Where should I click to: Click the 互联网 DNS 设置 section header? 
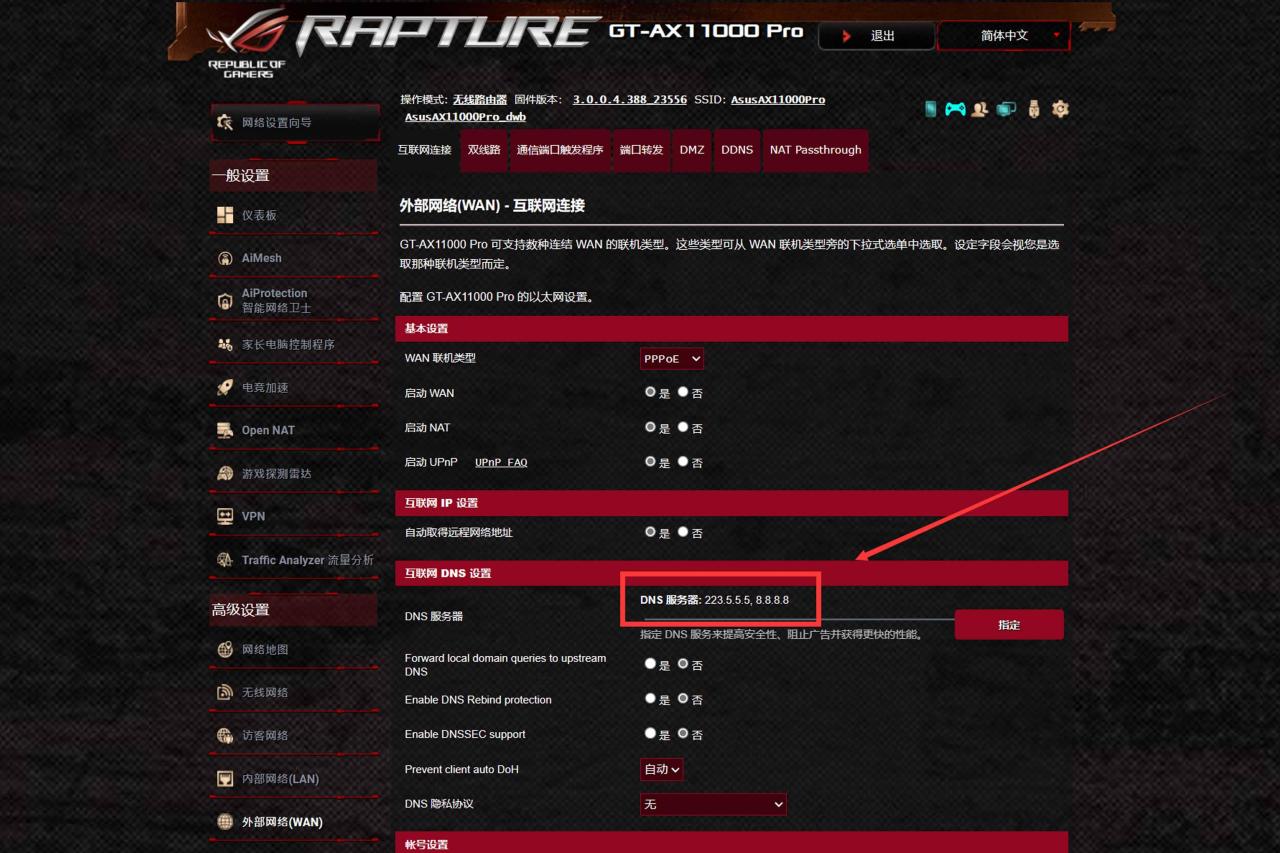pos(731,573)
